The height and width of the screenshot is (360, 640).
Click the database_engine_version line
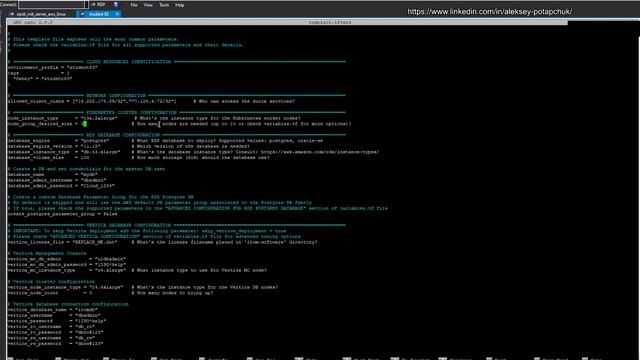coord(129,147)
